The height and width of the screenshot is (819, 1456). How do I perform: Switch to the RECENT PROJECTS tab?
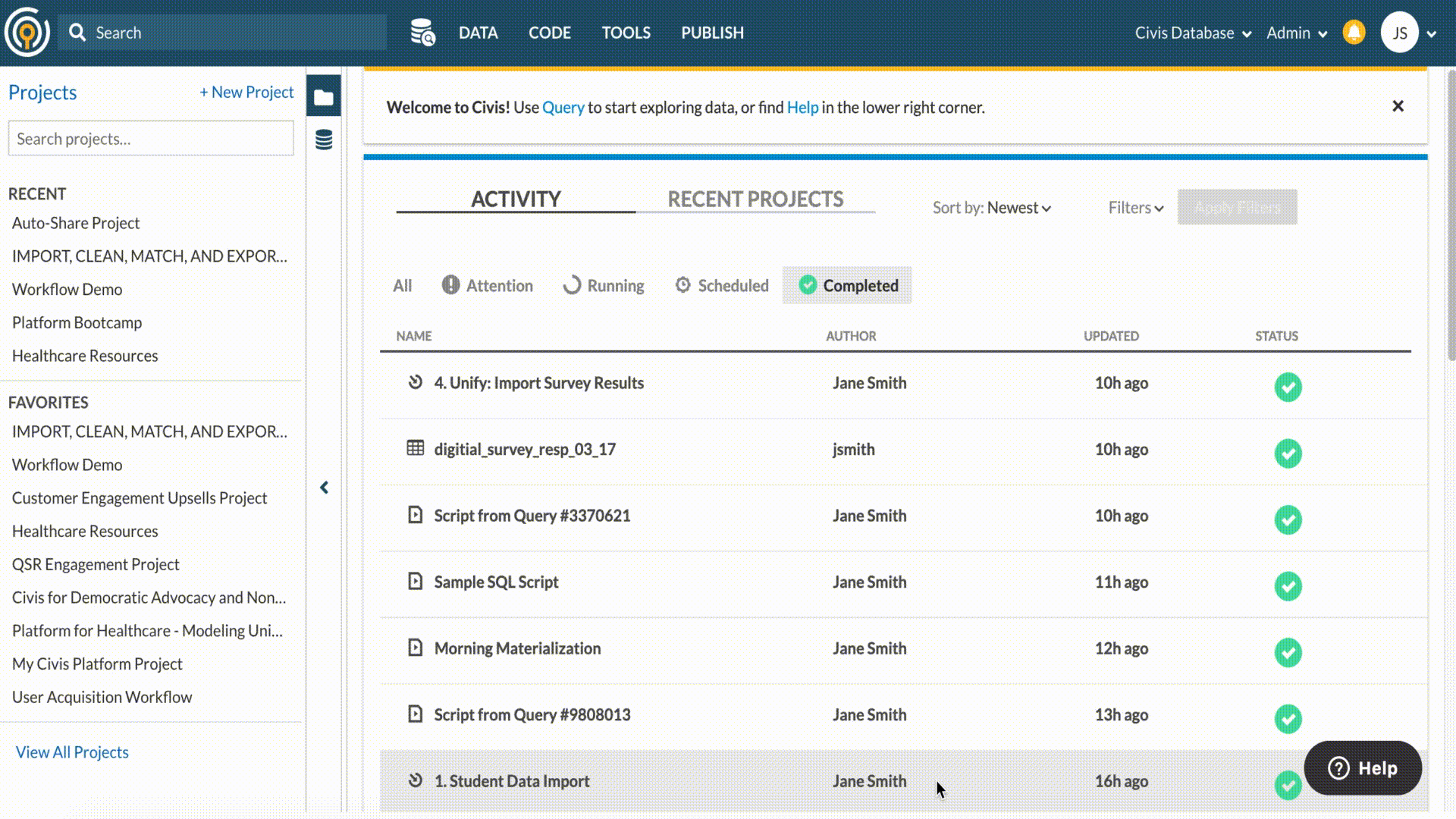click(755, 199)
